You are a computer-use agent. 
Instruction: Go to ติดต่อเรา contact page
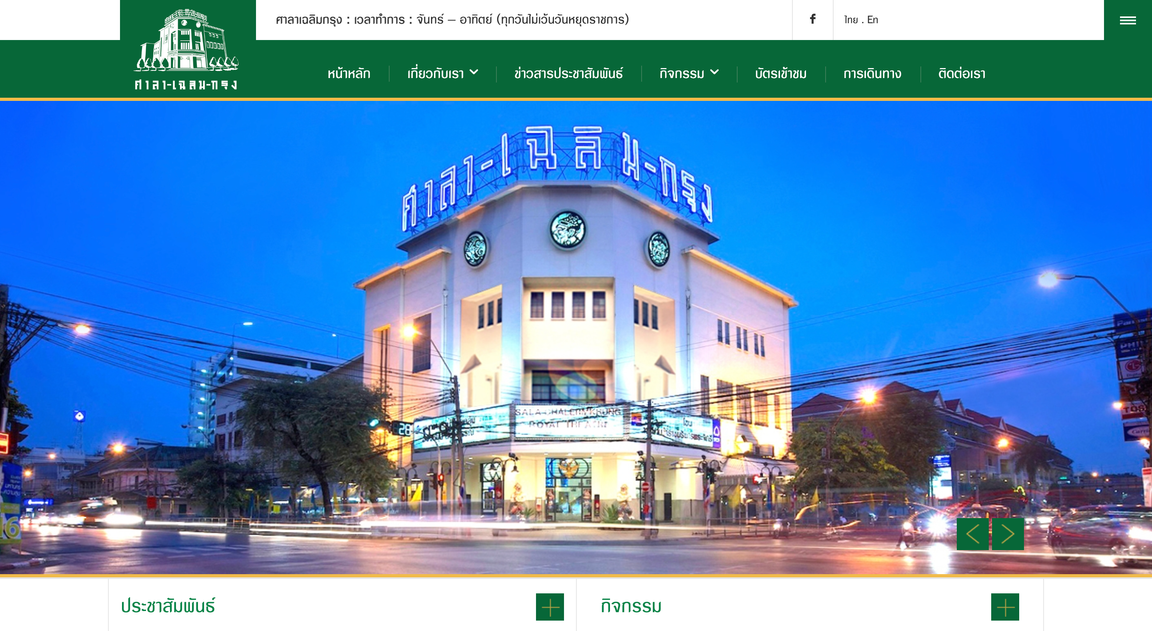[x=961, y=73]
